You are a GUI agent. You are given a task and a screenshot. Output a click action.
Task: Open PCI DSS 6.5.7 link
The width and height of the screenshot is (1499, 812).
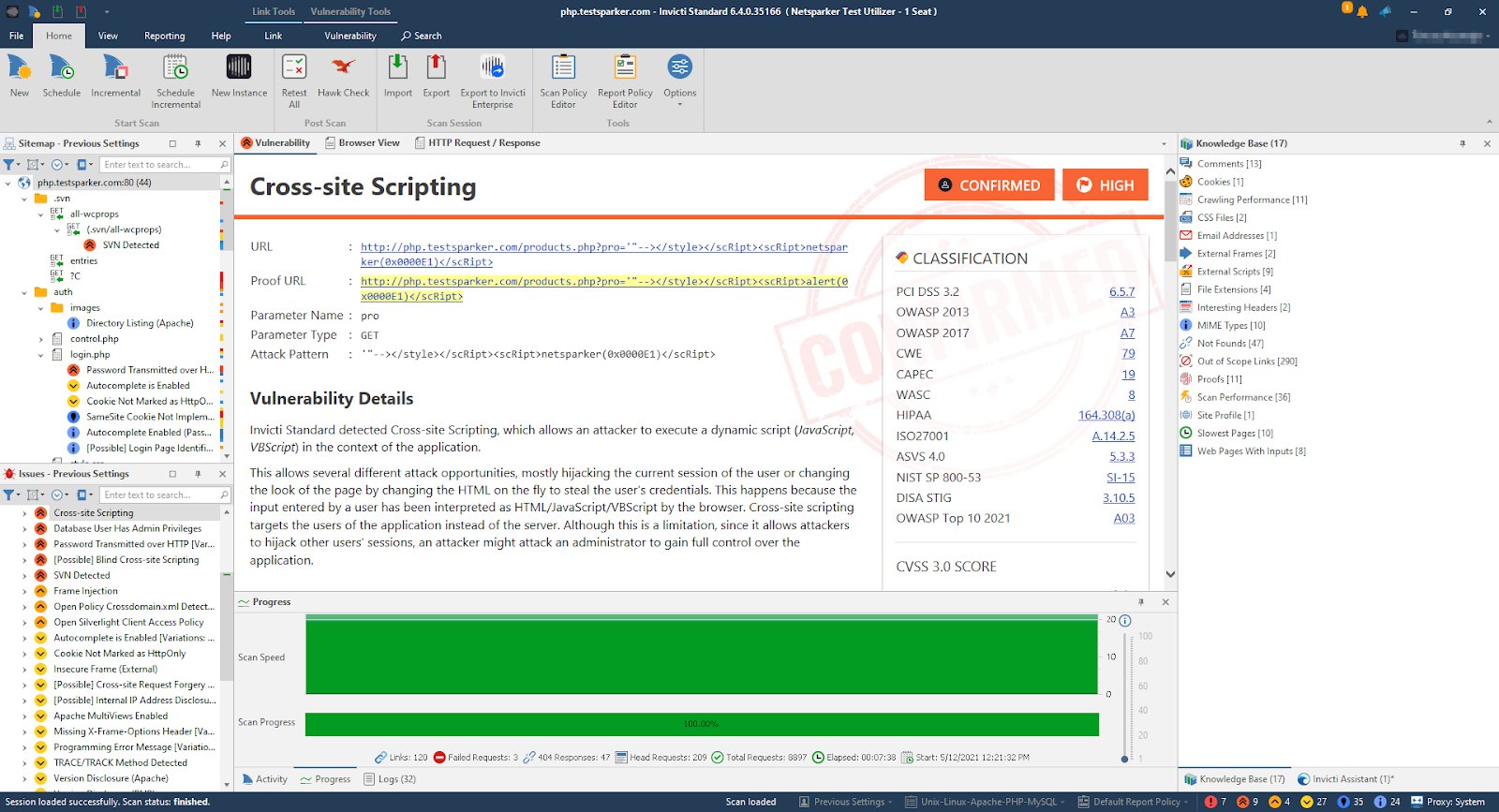pos(1121,292)
